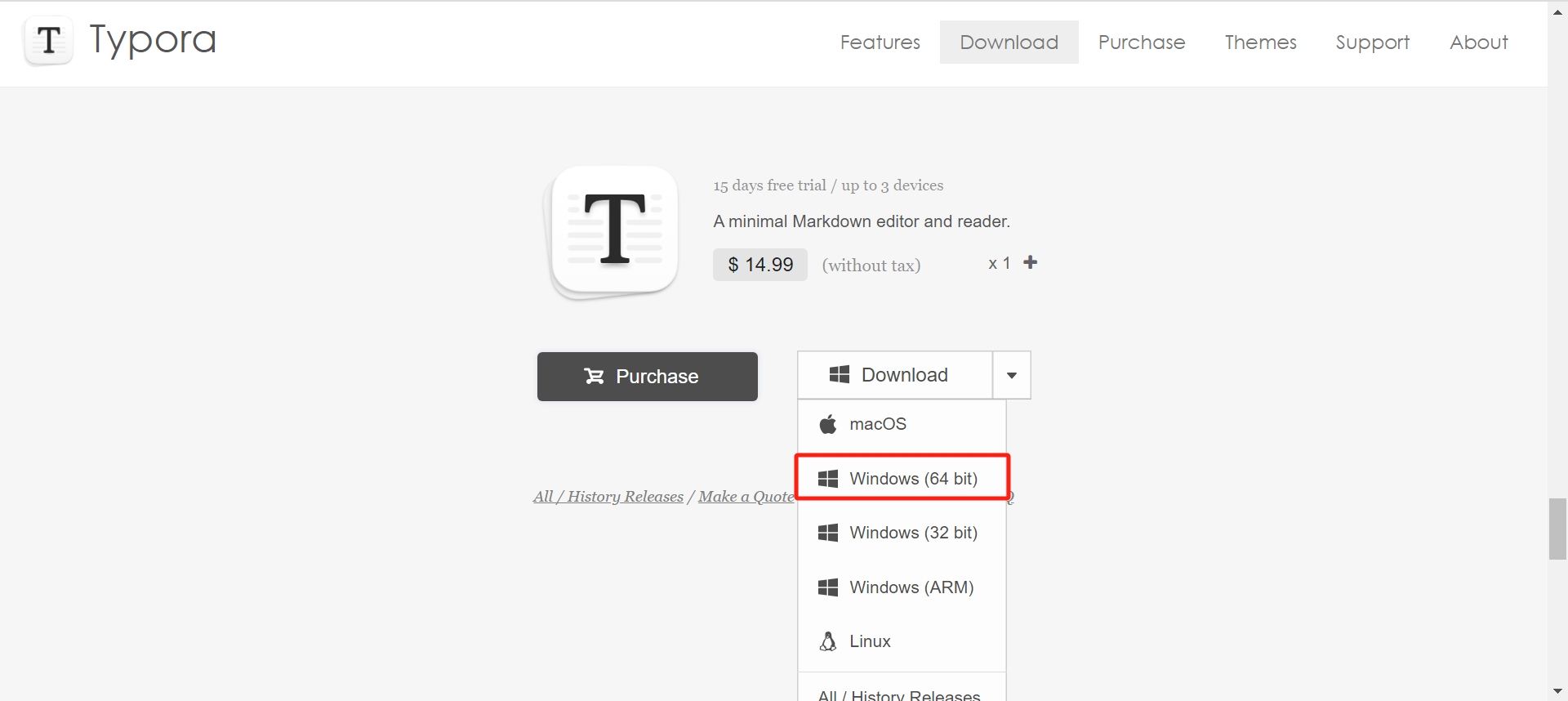The height and width of the screenshot is (701, 1568).
Task: Click the $ 14.99 price tag
Action: [x=760, y=265]
